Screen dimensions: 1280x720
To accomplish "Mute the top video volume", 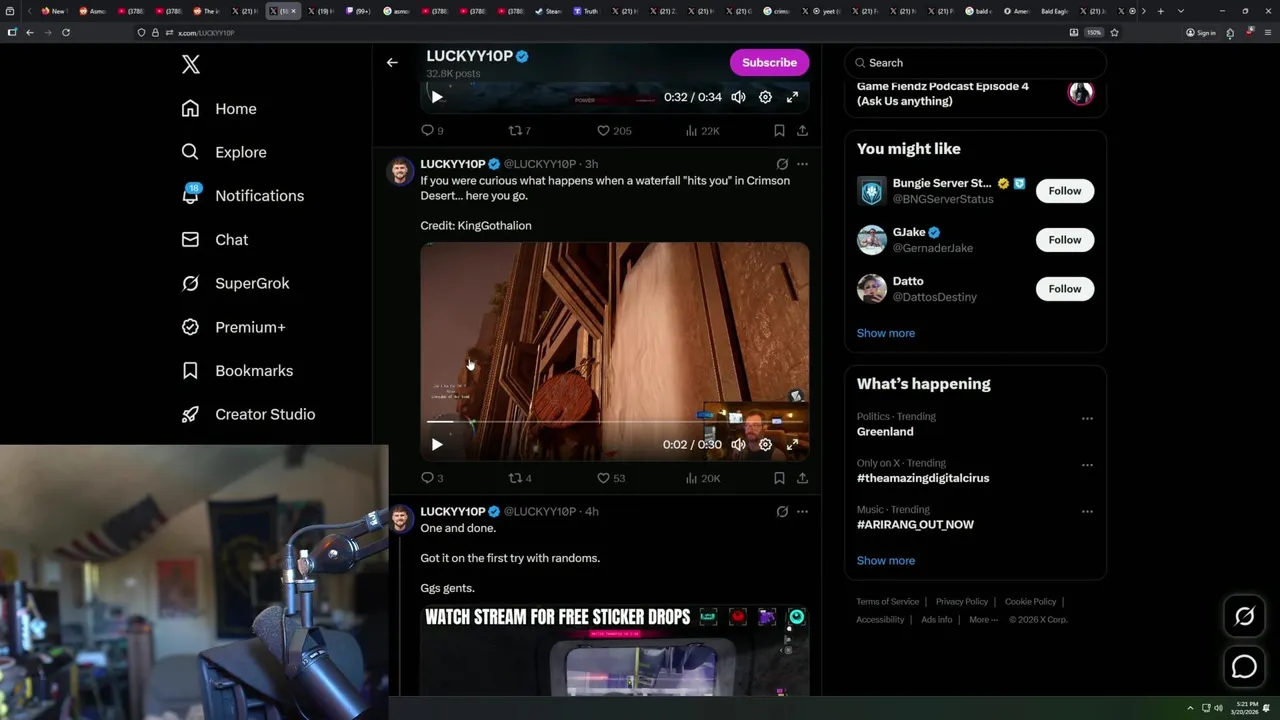I will pos(738,97).
